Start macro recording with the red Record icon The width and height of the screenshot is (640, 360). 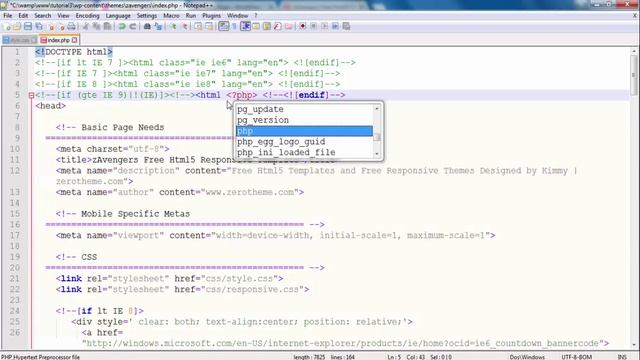tap(302, 27)
